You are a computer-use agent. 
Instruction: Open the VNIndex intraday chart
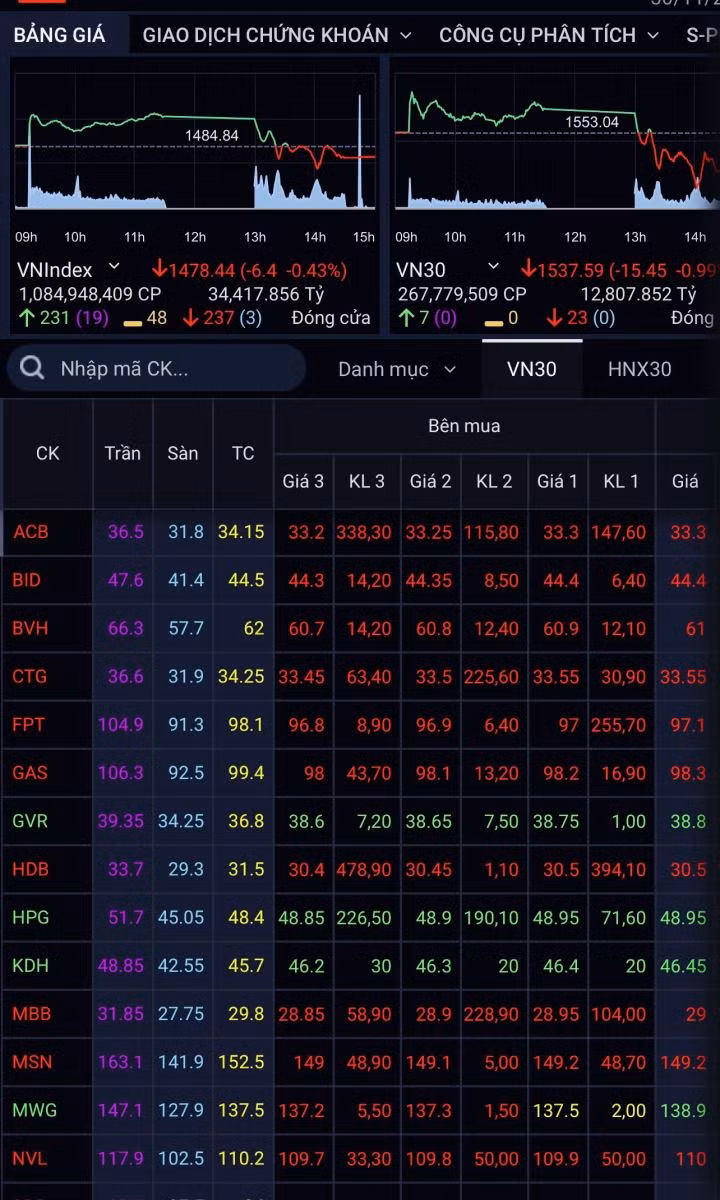pos(195,150)
